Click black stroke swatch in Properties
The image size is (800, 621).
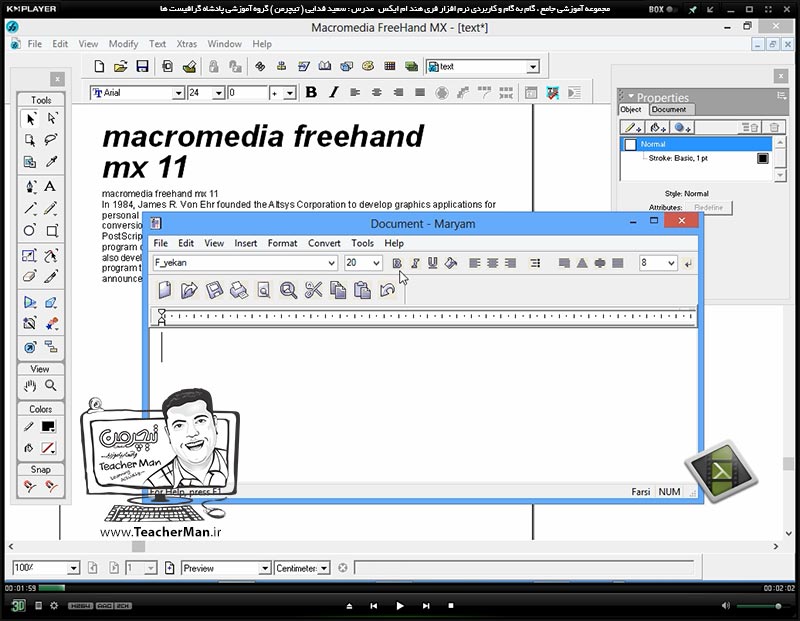pyautogui.click(x=762, y=158)
